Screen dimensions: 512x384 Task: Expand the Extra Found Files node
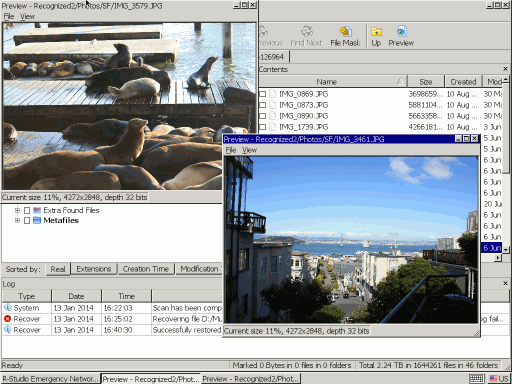click(17, 210)
